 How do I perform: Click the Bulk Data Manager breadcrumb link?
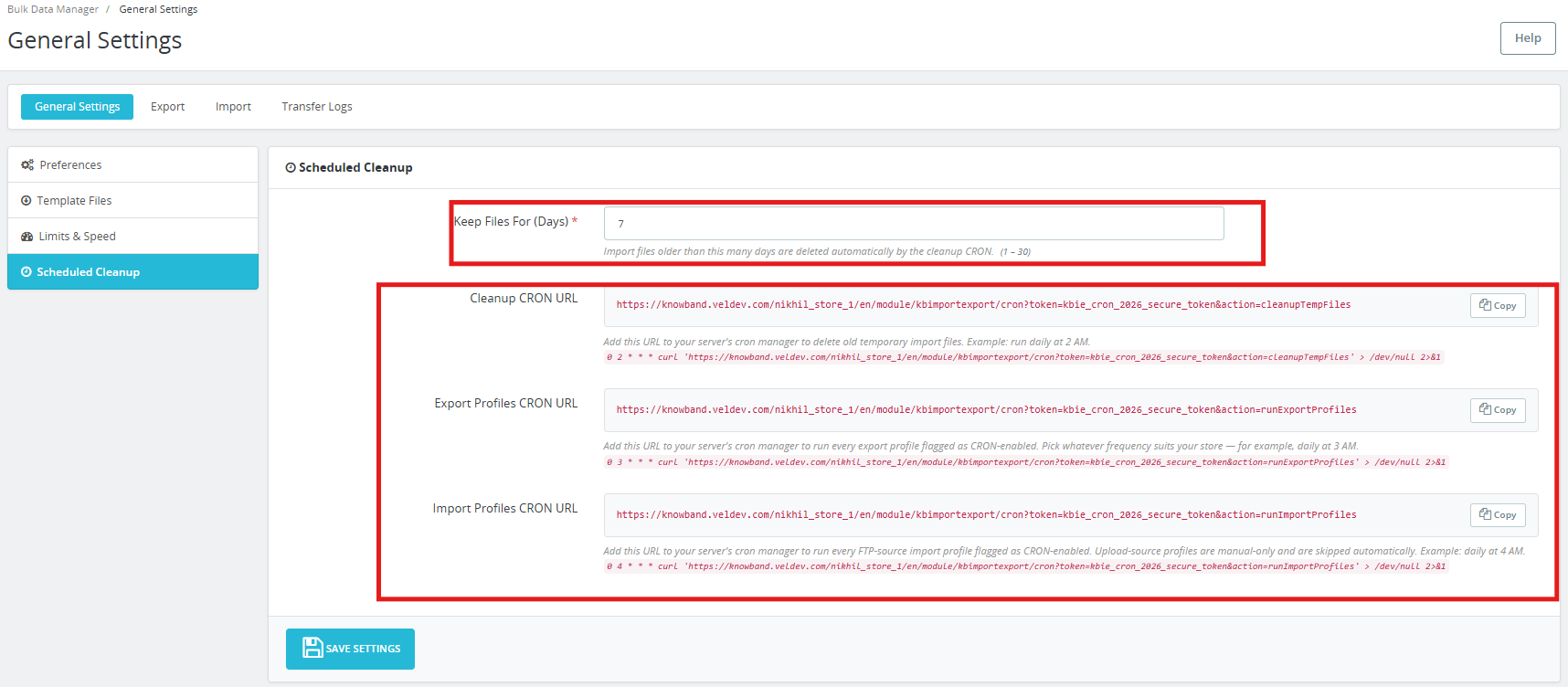pyautogui.click(x=53, y=9)
